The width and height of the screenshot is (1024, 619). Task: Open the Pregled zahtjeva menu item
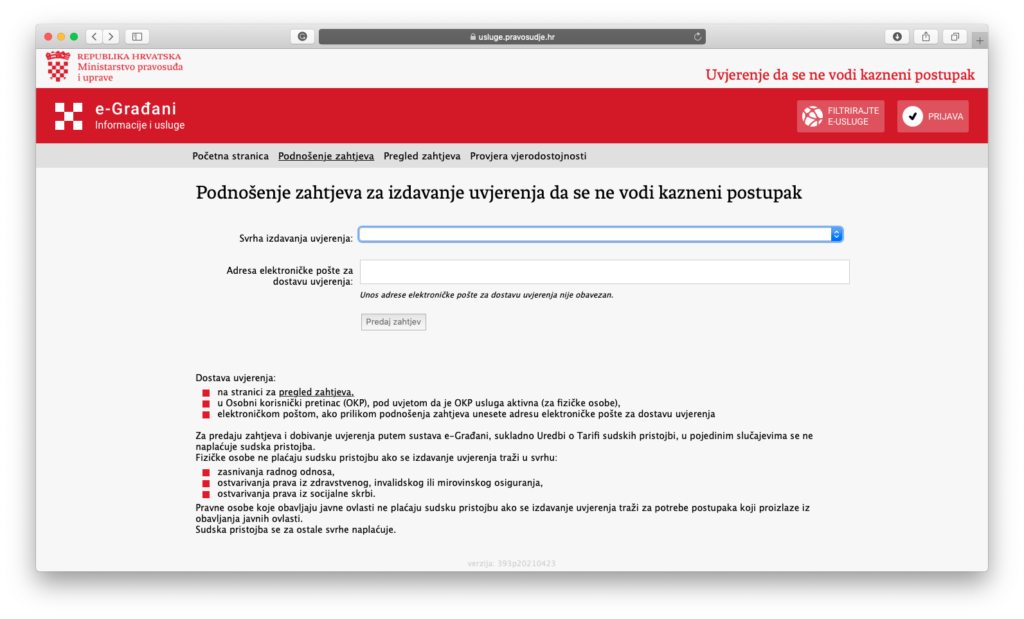pos(422,156)
